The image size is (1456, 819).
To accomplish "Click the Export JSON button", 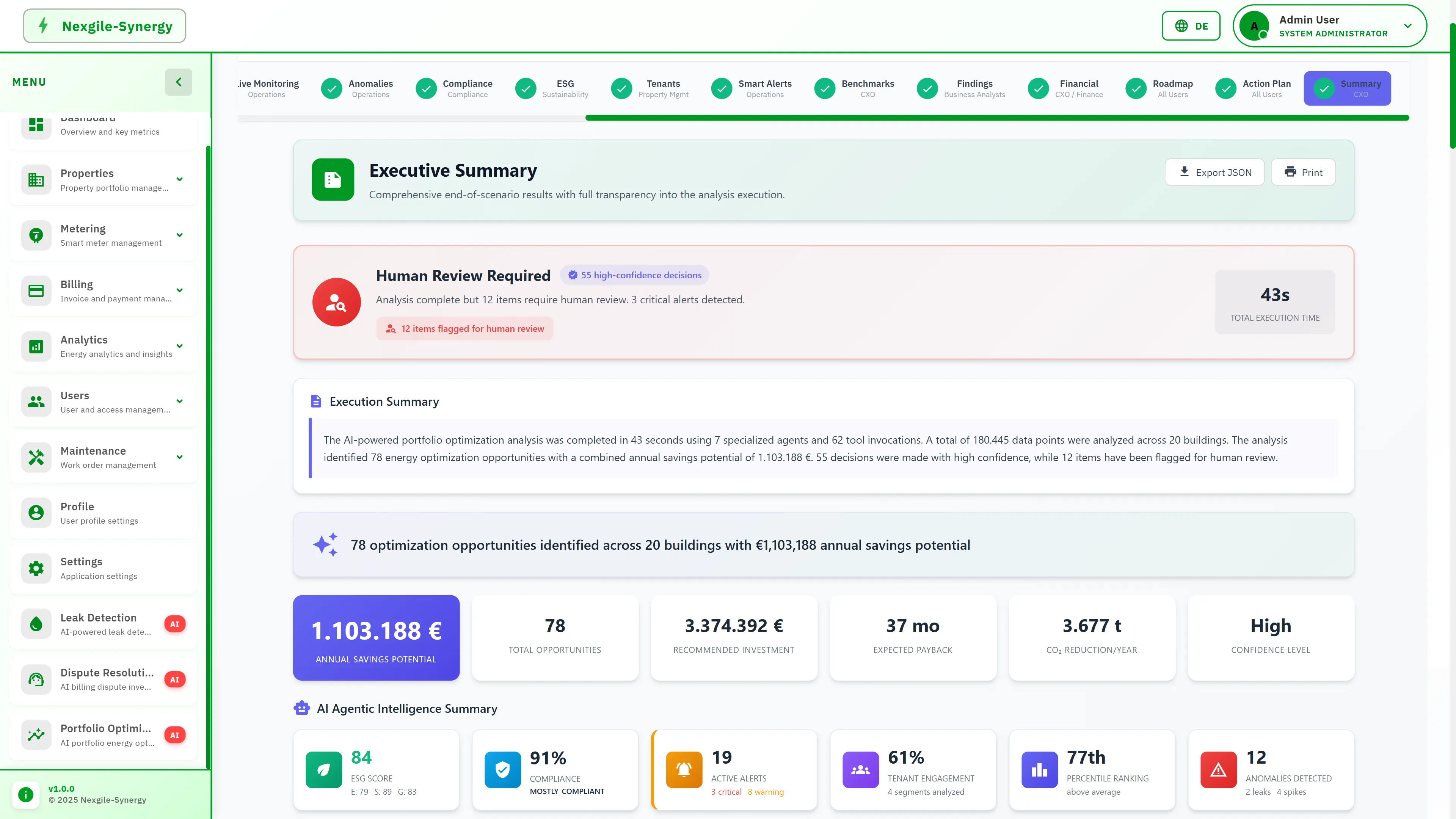I will pyautogui.click(x=1214, y=172).
